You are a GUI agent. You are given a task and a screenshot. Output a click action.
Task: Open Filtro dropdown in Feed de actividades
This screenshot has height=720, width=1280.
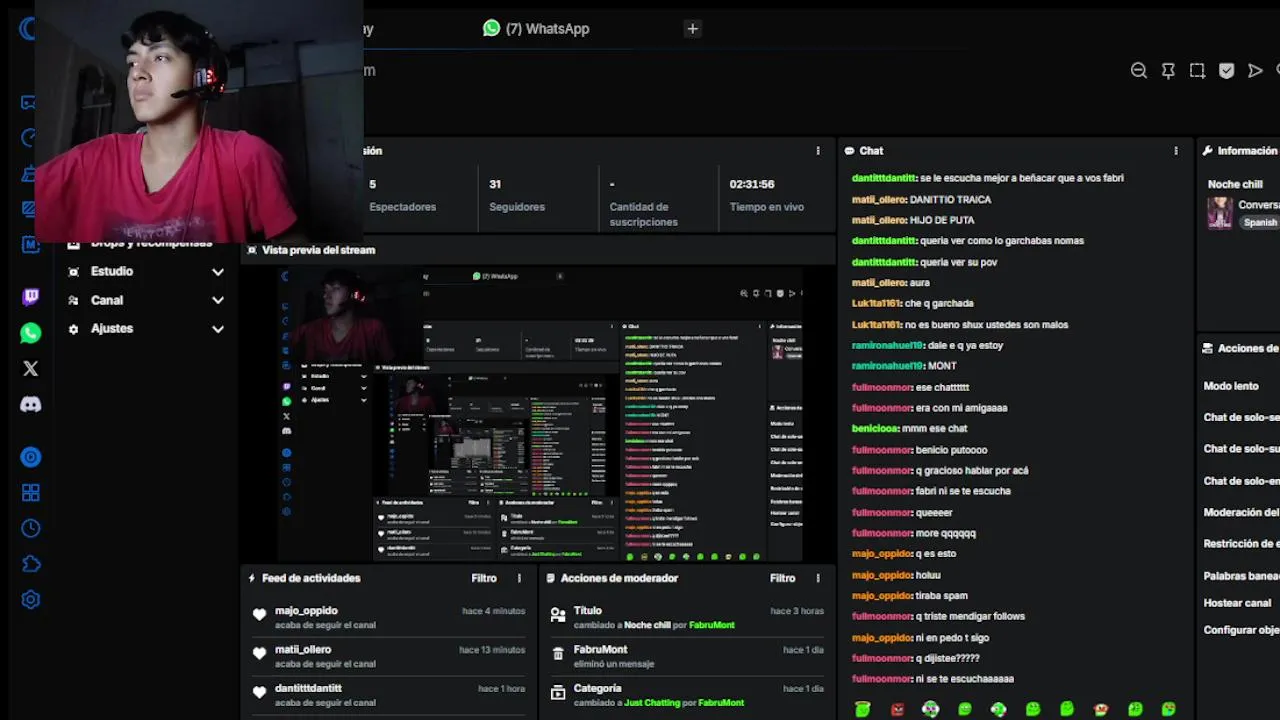coord(484,578)
